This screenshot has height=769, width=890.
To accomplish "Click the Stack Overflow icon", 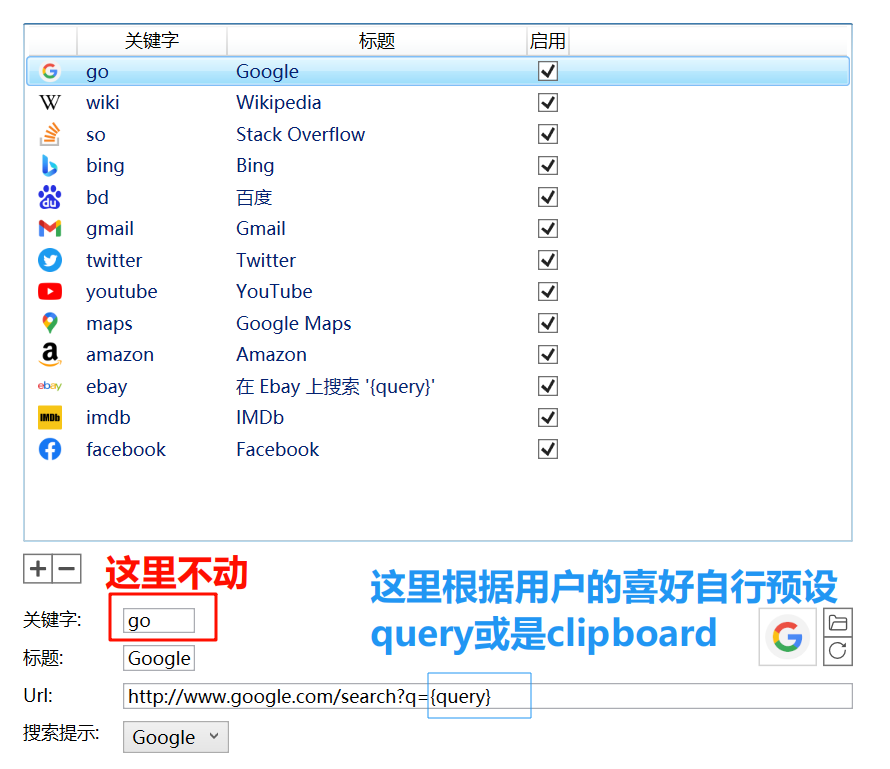I will 50,135.
